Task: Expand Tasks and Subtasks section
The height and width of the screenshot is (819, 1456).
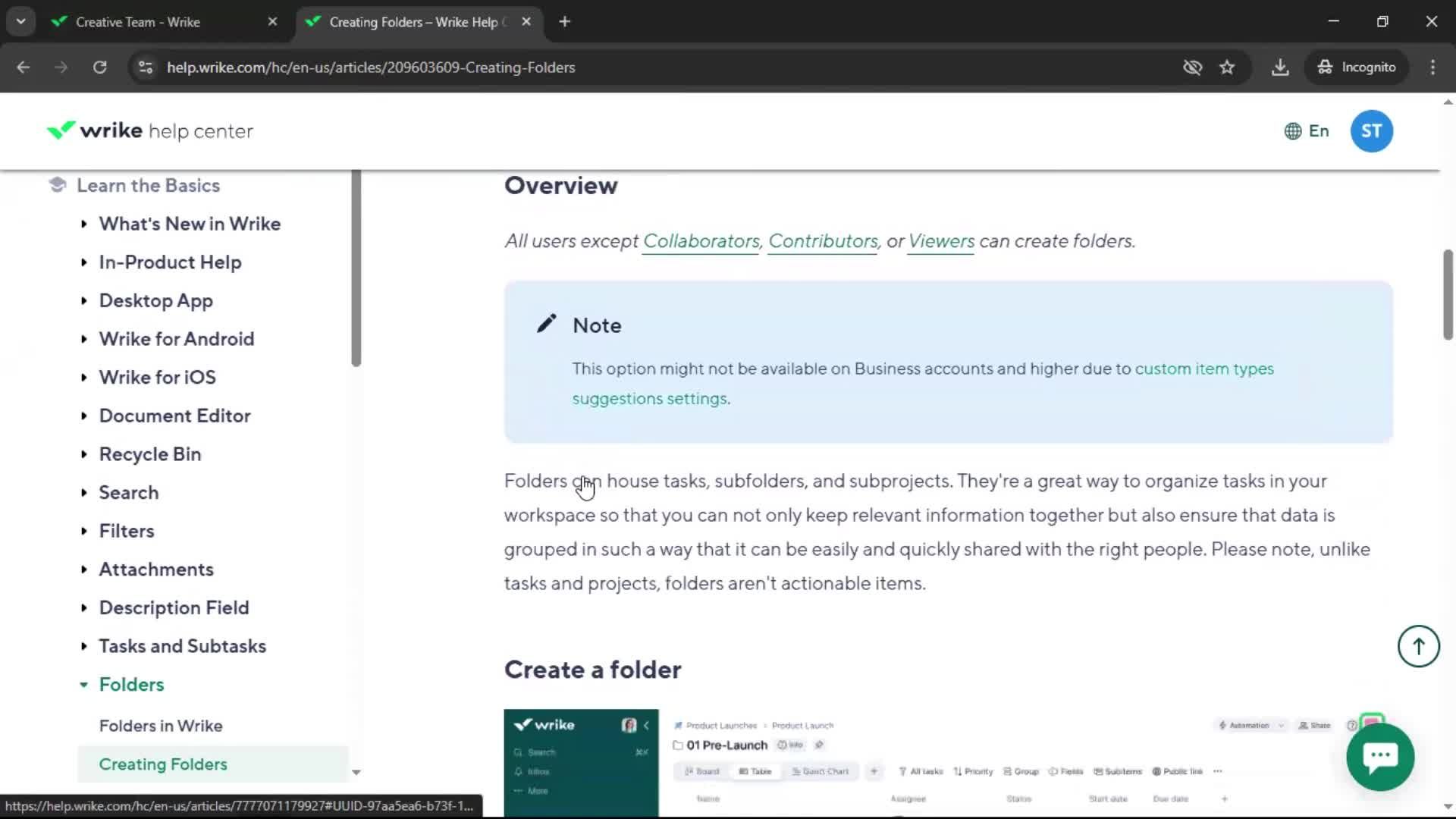Action: [182, 646]
